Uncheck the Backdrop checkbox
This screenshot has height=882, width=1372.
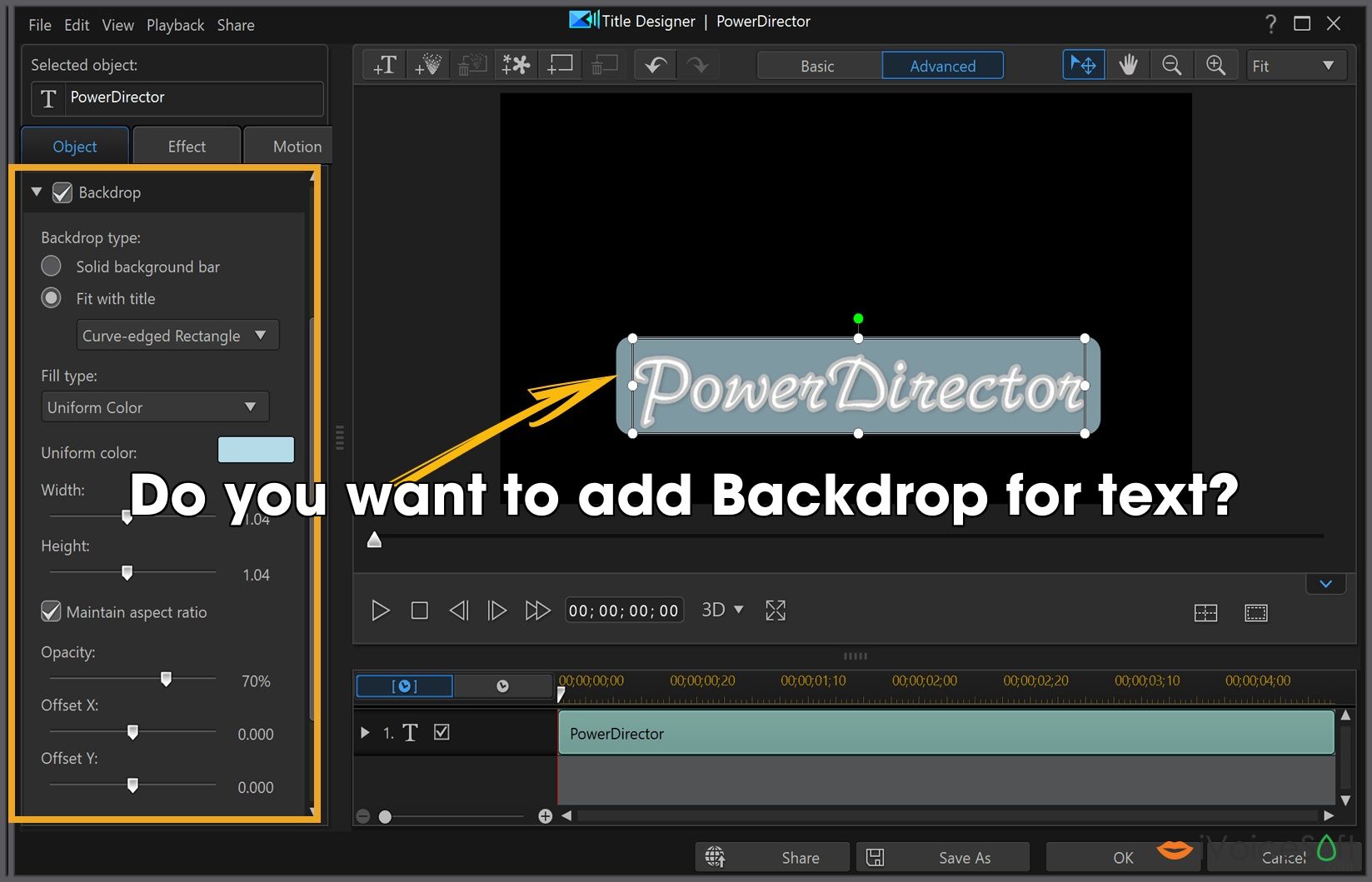pyautogui.click(x=62, y=193)
